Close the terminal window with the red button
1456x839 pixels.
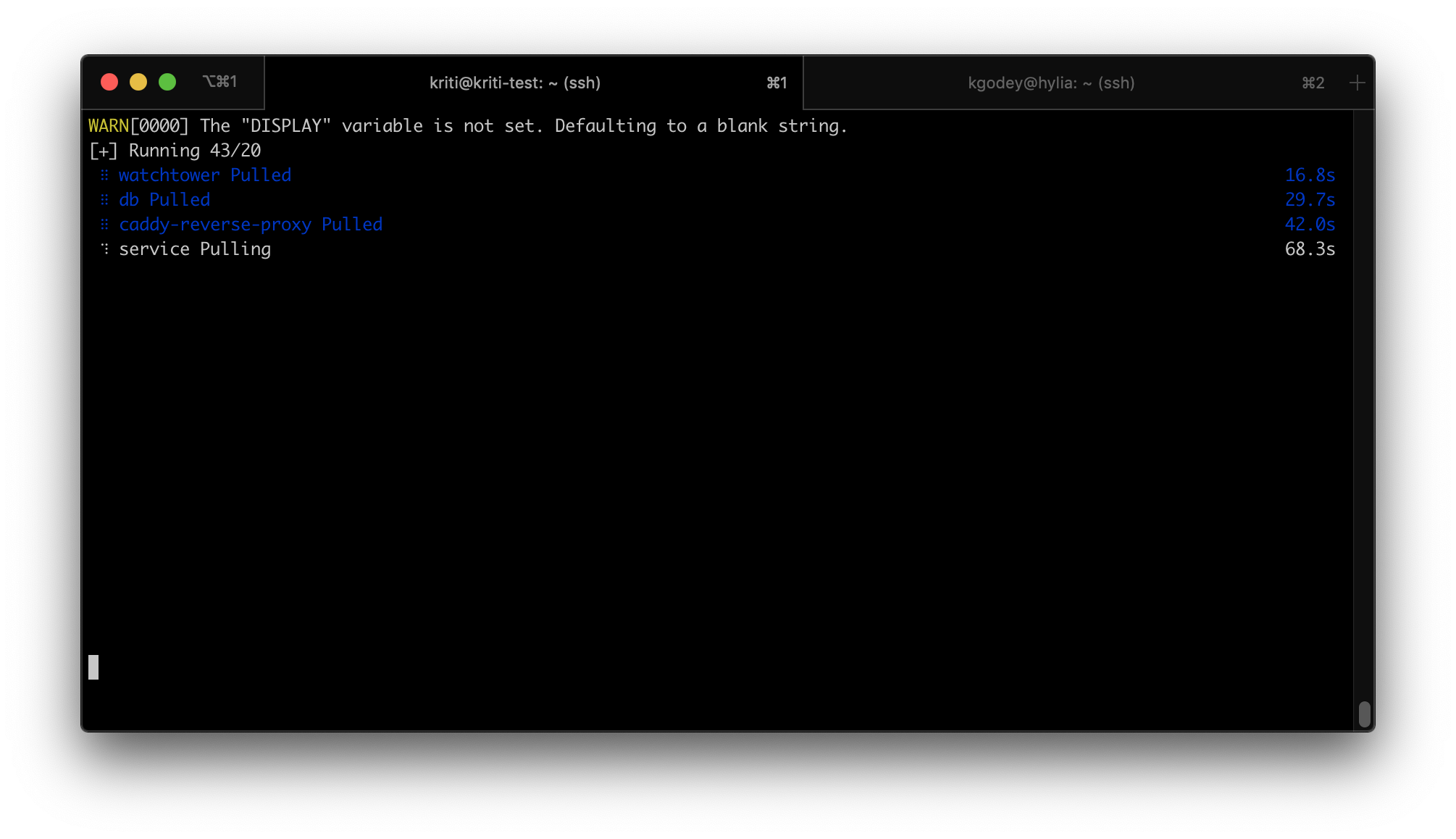pyautogui.click(x=109, y=82)
